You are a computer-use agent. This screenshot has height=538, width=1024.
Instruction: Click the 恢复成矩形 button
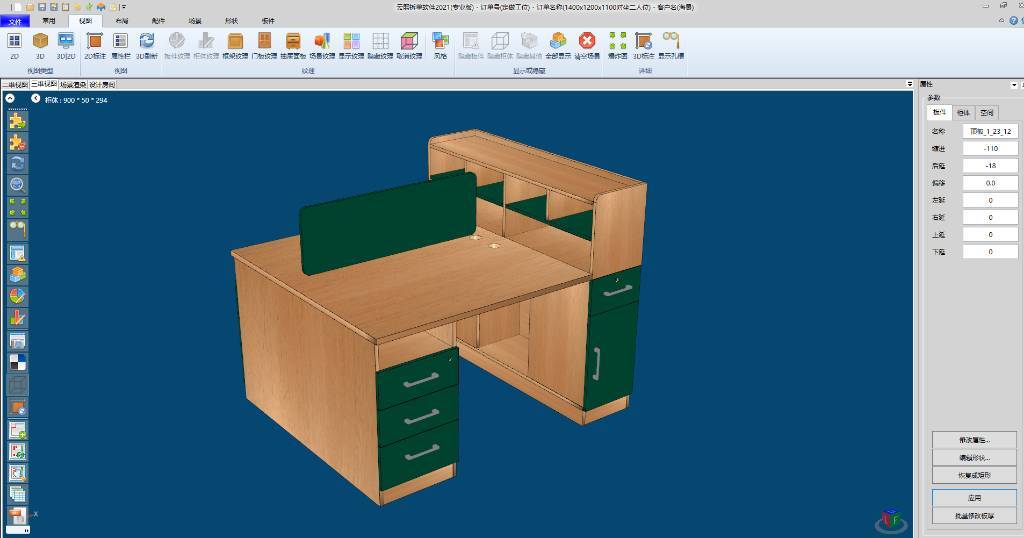(974, 475)
